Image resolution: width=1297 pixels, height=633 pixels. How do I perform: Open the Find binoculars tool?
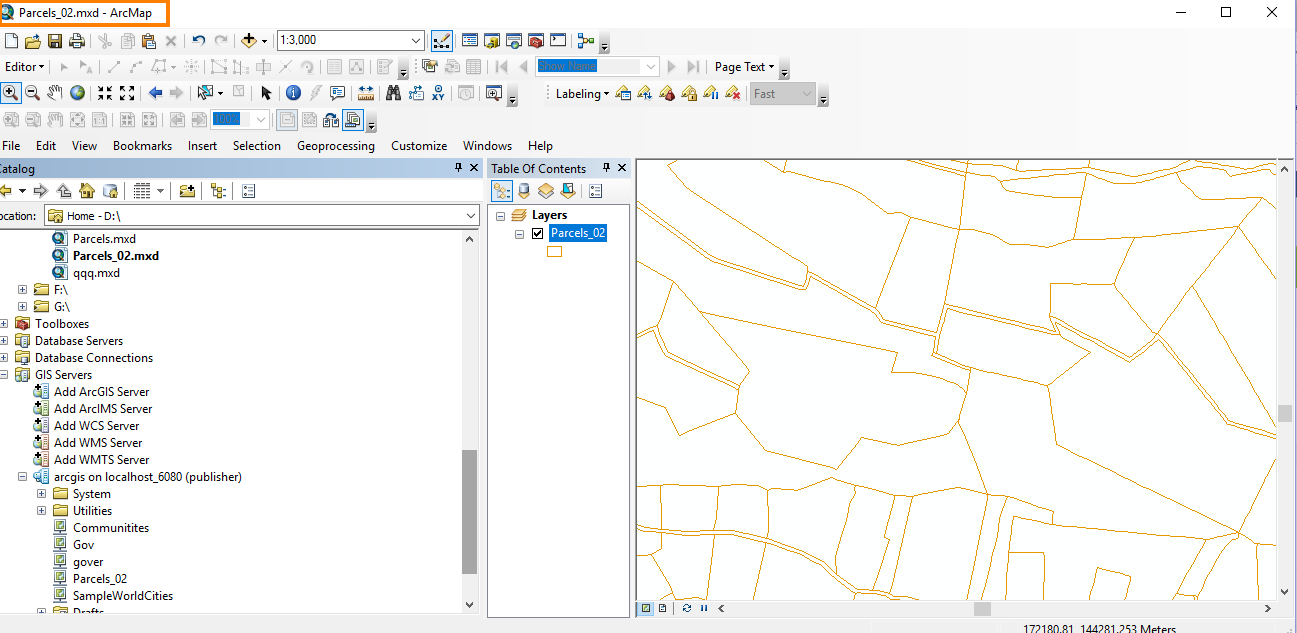(x=393, y=93)
